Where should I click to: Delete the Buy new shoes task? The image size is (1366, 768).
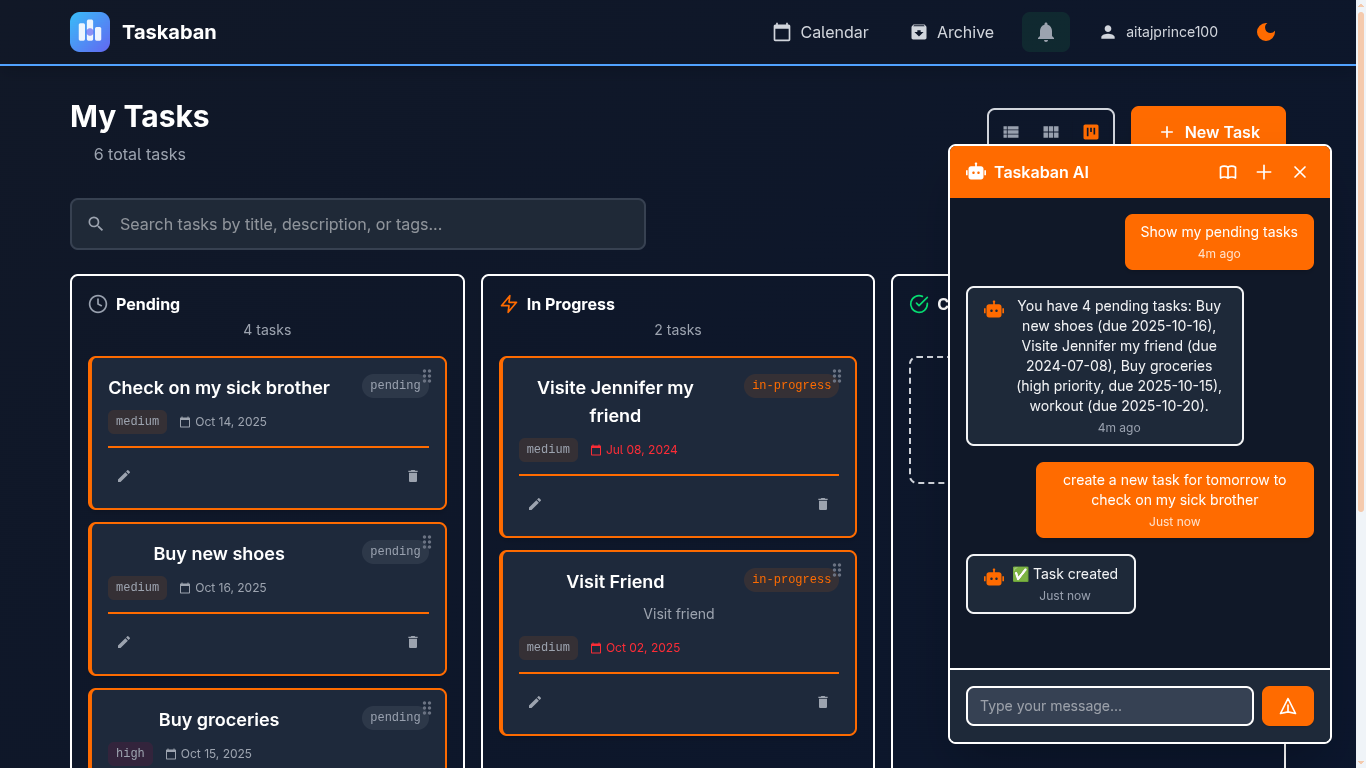(413, 642)
